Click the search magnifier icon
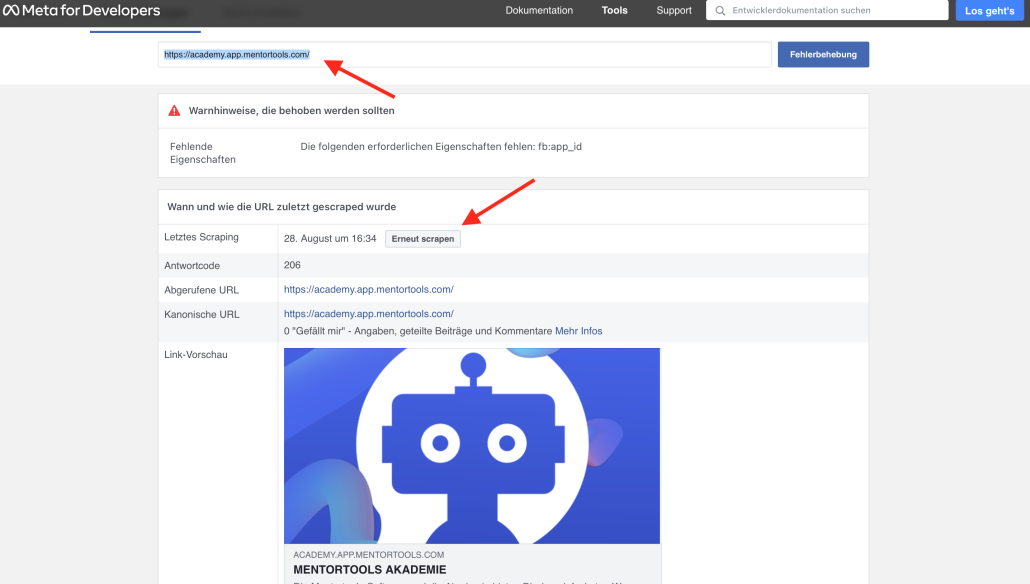The image size is (1030, 584). 720,11
